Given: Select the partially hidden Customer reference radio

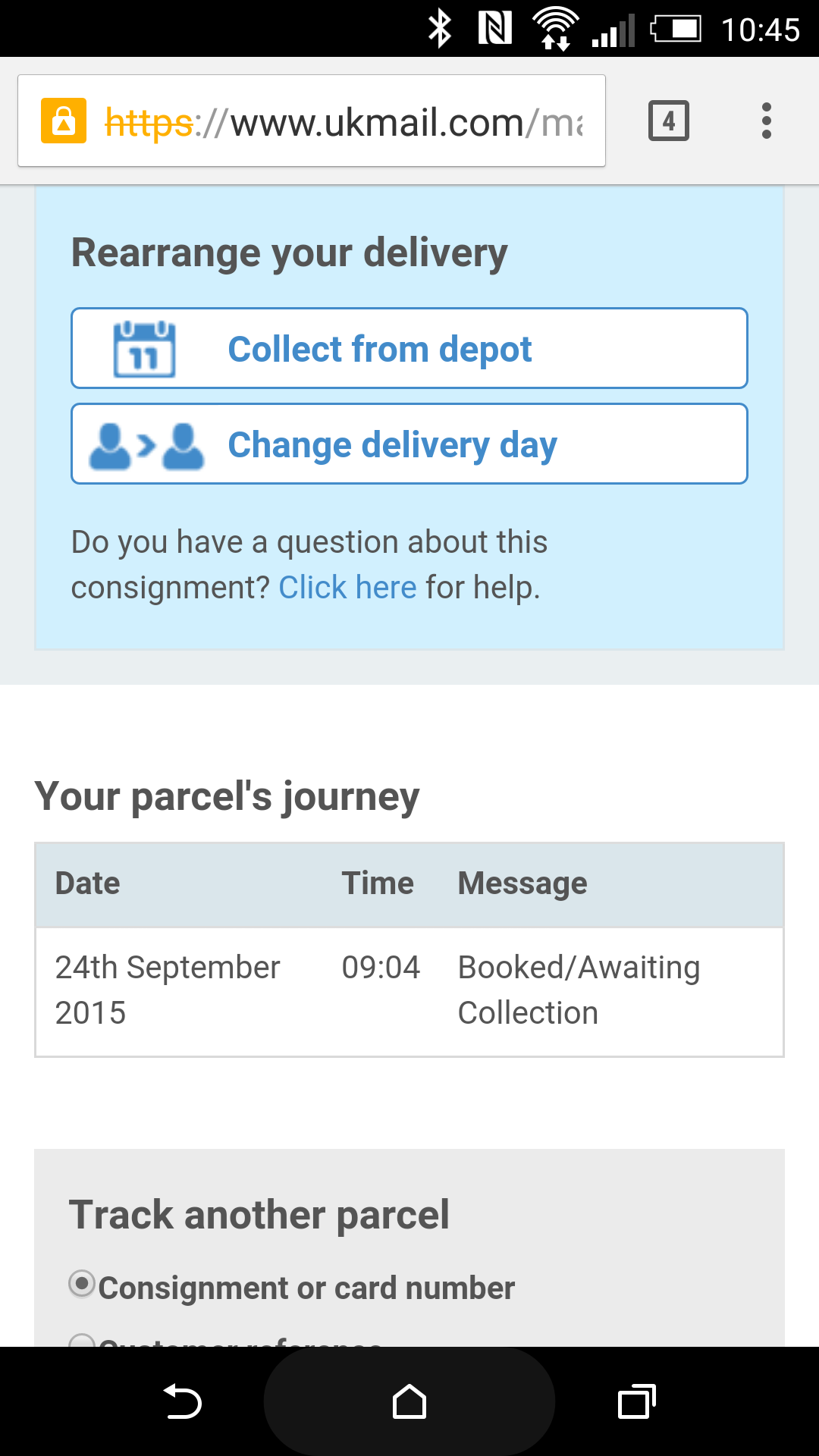Looking at the screenshot, I should click(82, 1341).
